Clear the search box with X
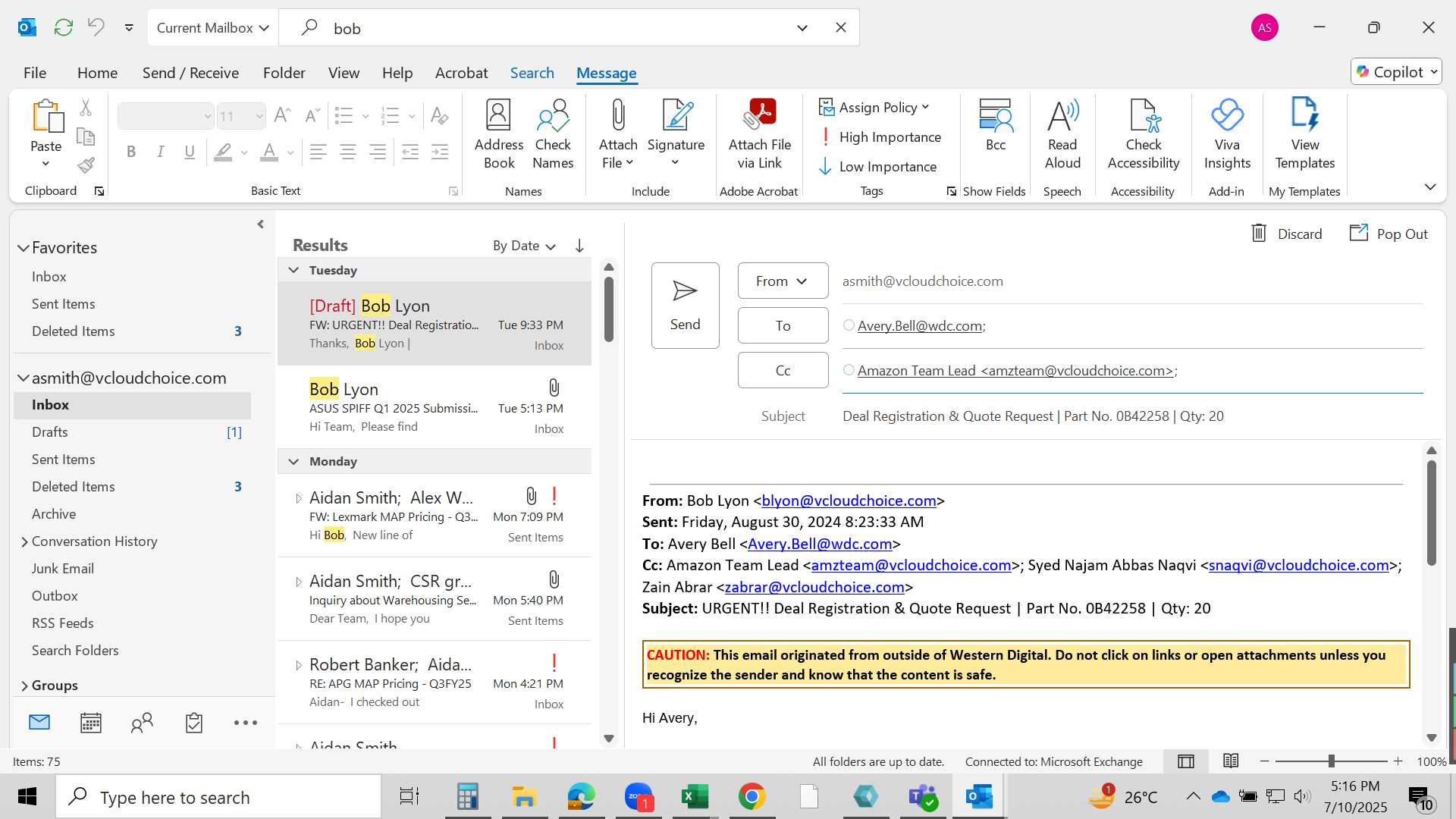The image size is (1456, 819). coord(841,28)
